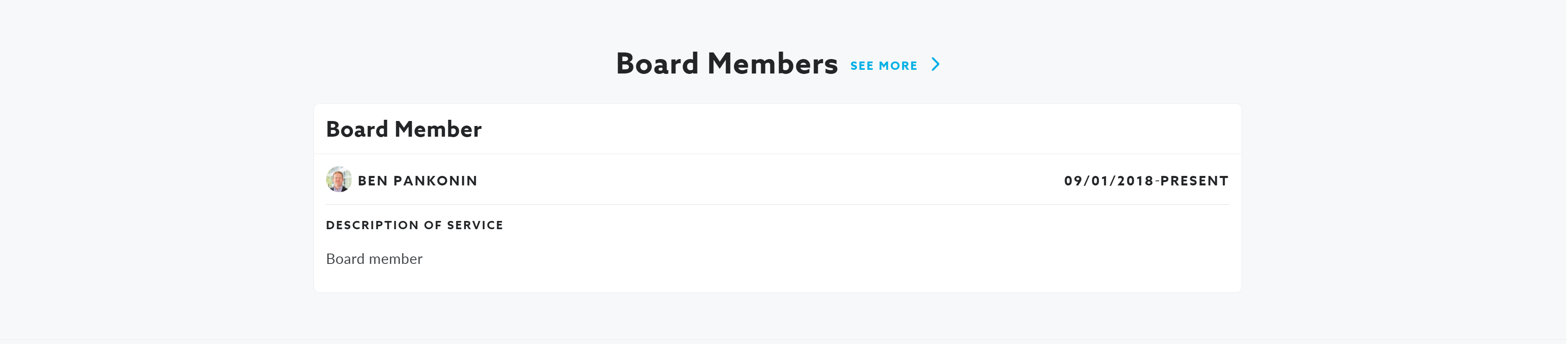The height and width of the screenshot is (344, 1568).
Task: Click the 'Board member' description text
Action: click(x=374, y=259)
